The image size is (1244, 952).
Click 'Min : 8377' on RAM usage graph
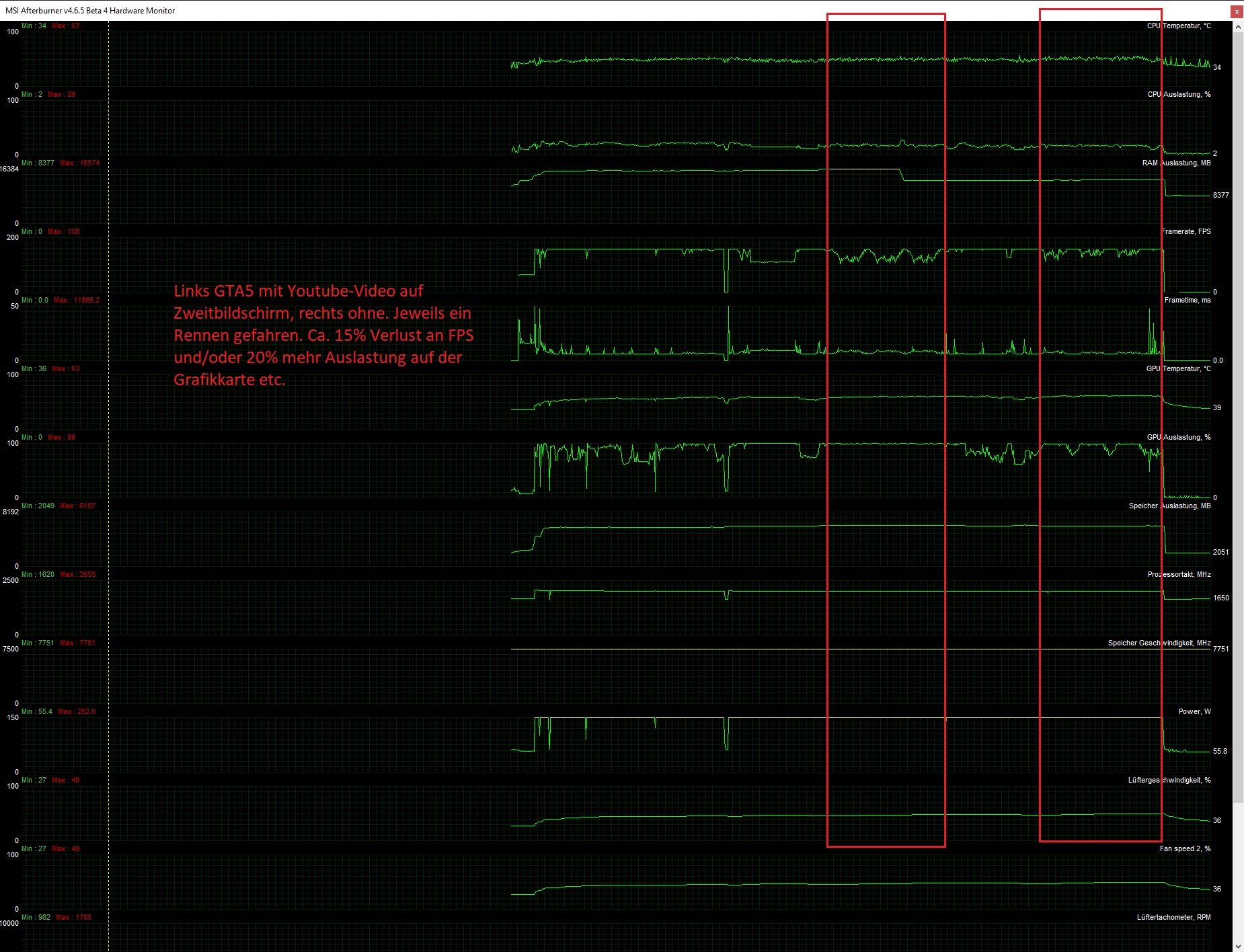(38, 163)
